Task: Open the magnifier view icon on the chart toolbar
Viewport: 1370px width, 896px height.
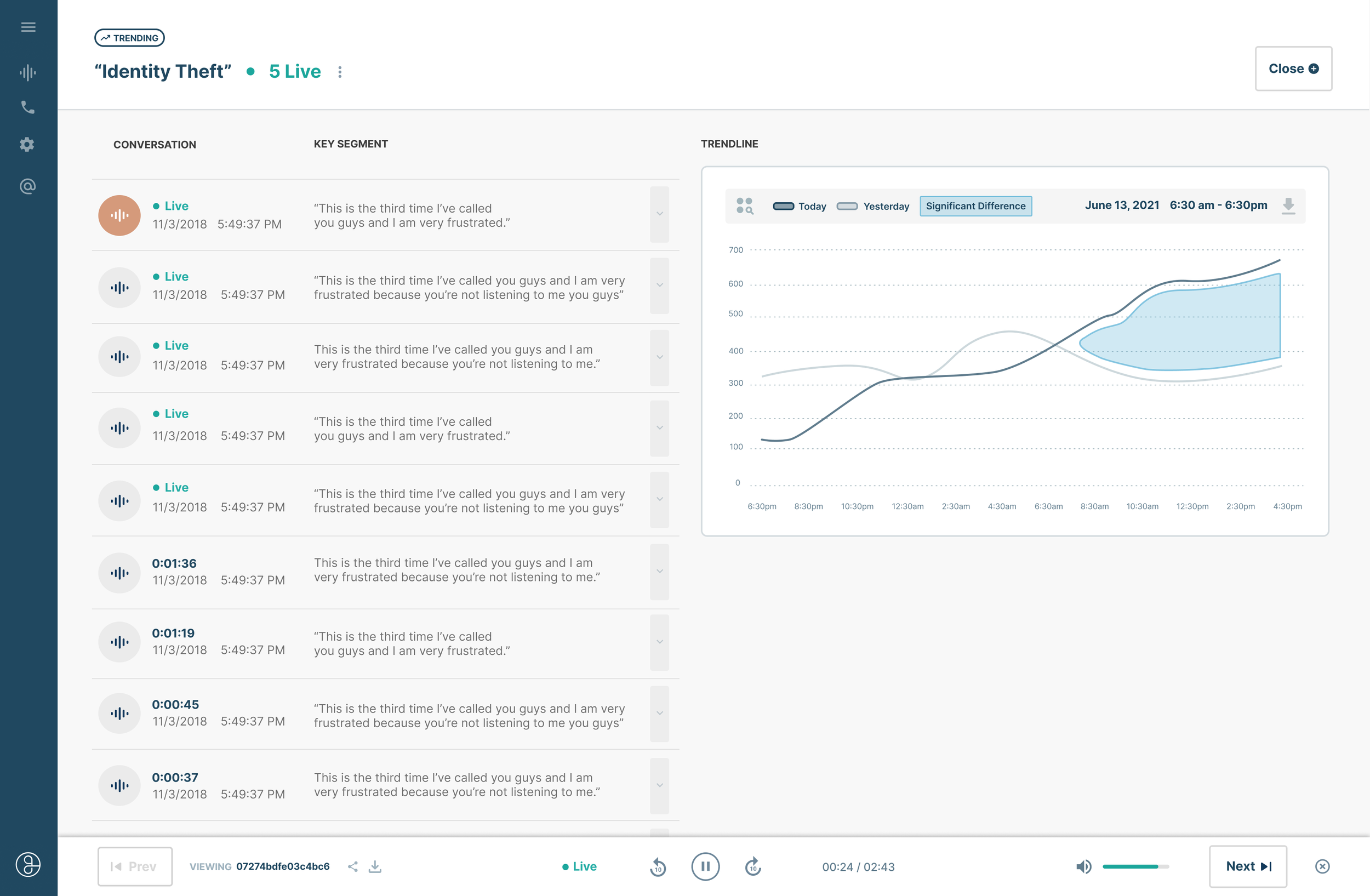Action: coord(745,206)
